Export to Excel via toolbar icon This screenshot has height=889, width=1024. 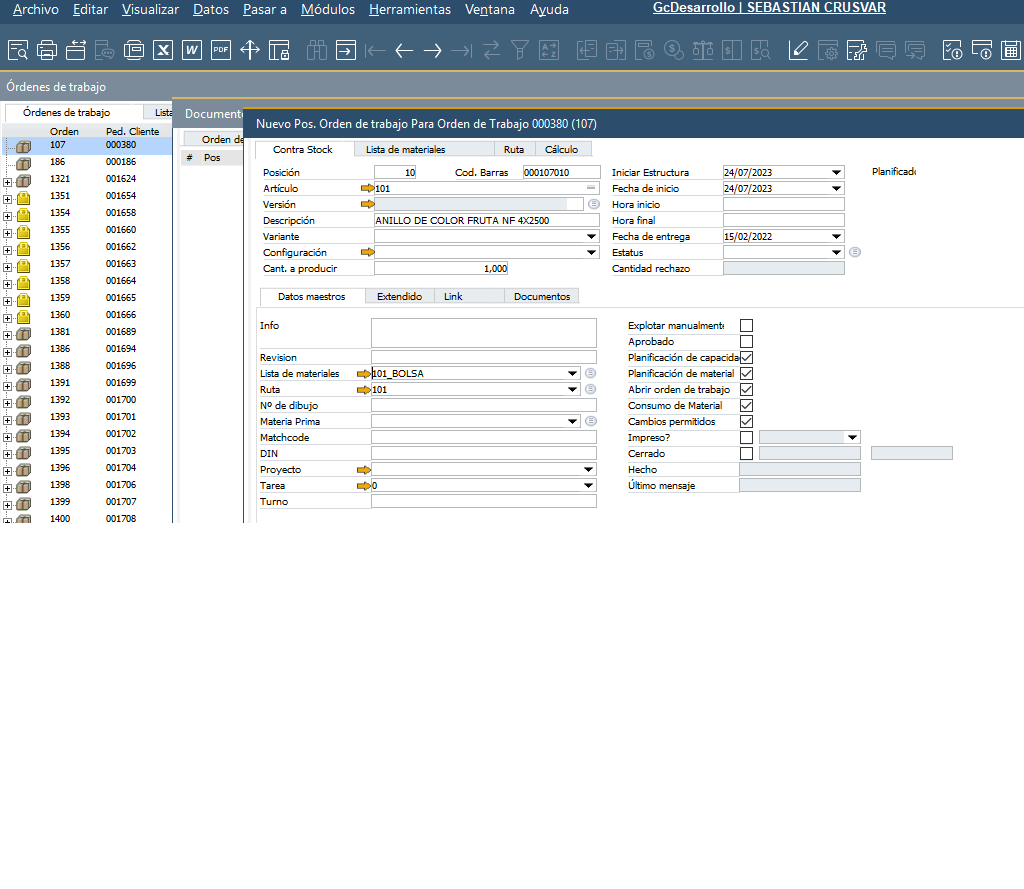[x=163, y=50]
